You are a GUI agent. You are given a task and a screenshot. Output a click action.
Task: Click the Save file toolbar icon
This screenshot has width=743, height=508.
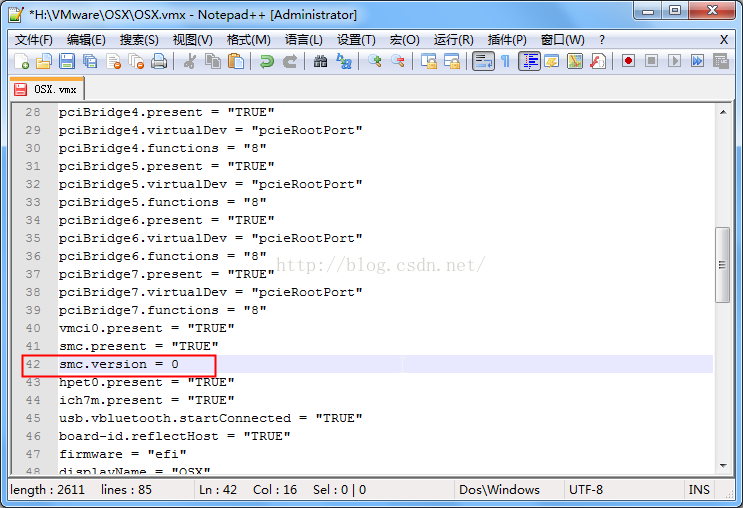tap(67, 62)
